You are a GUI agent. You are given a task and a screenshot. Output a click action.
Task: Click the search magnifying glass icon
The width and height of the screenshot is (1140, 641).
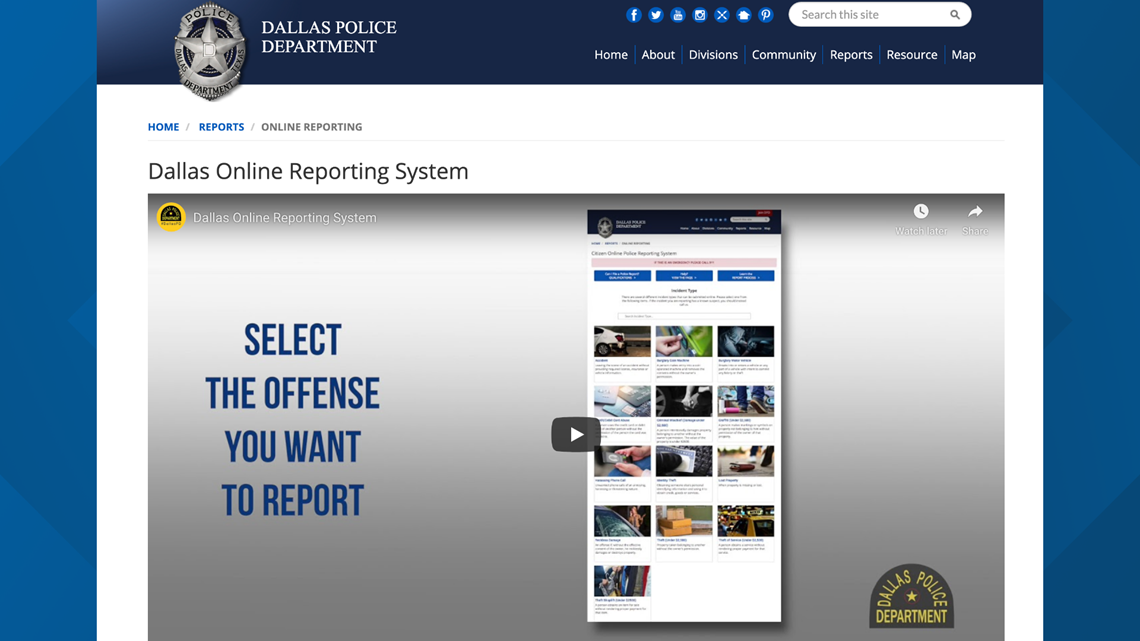tap(954, 14)
